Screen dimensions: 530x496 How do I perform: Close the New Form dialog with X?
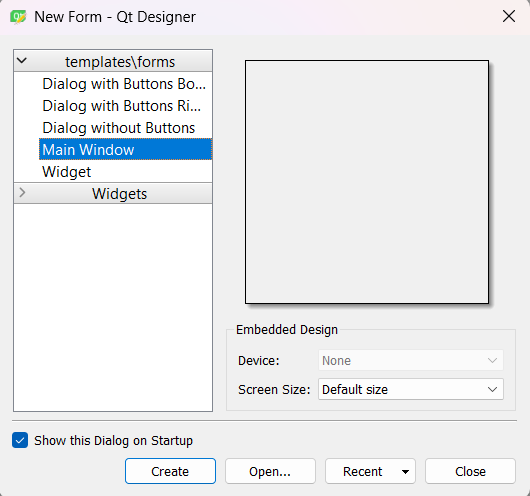[x=509, y=16]
